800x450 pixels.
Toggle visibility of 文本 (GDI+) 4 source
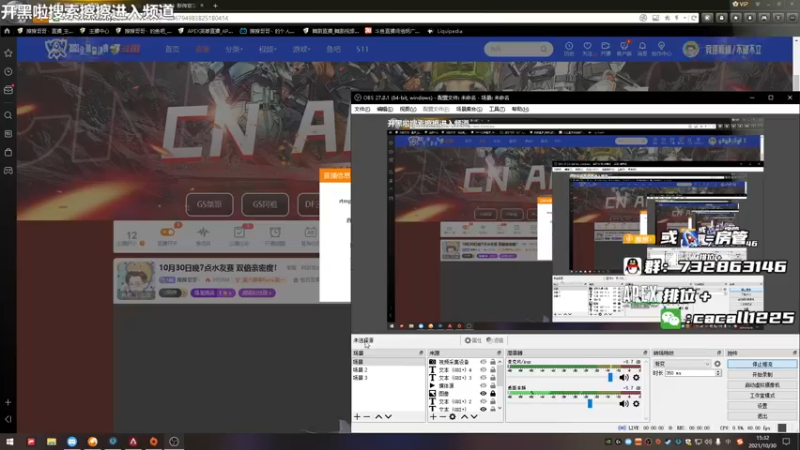coord(483,370)
